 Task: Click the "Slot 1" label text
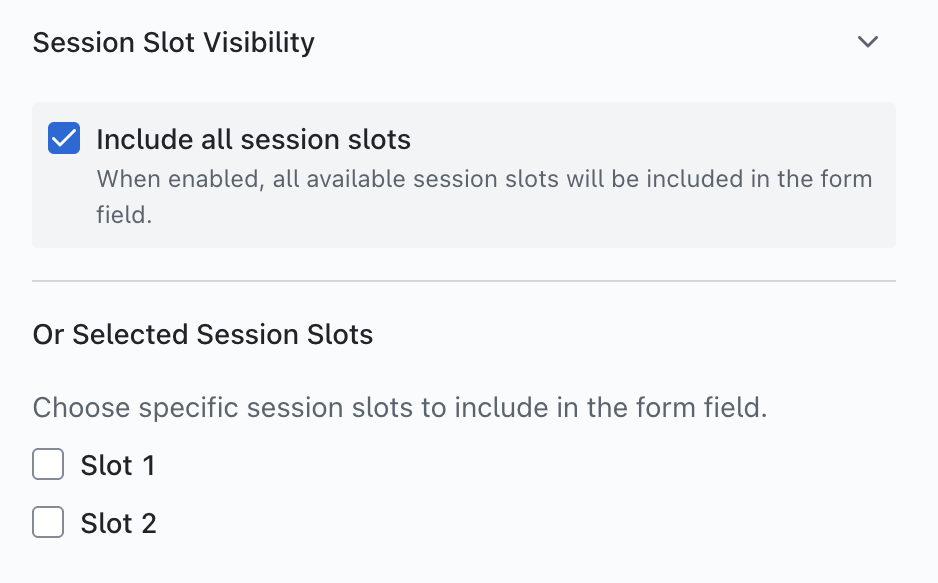pos(118,466)
